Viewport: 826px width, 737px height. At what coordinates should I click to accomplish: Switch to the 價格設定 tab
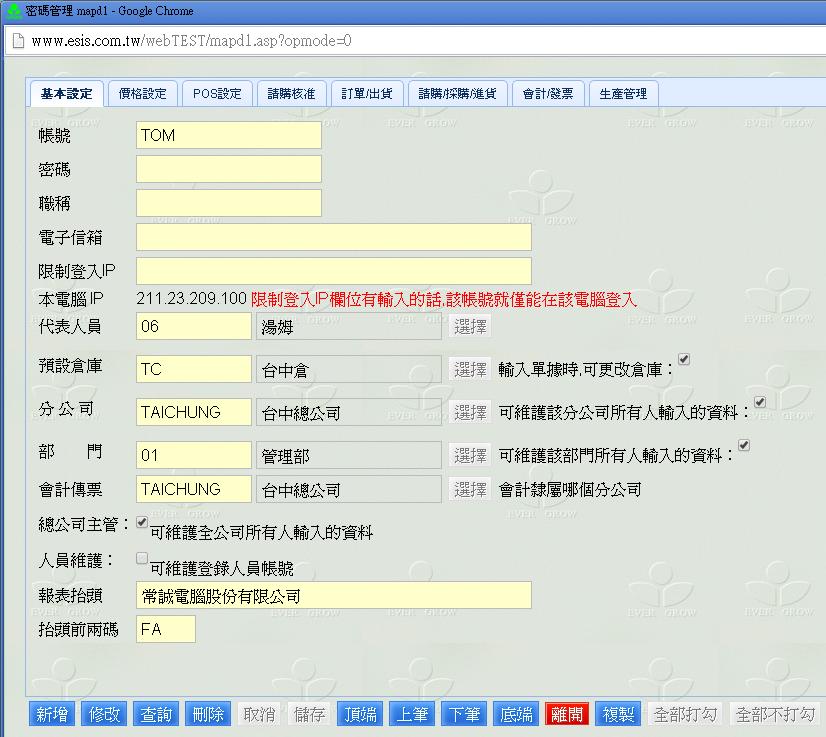point(142,94)
